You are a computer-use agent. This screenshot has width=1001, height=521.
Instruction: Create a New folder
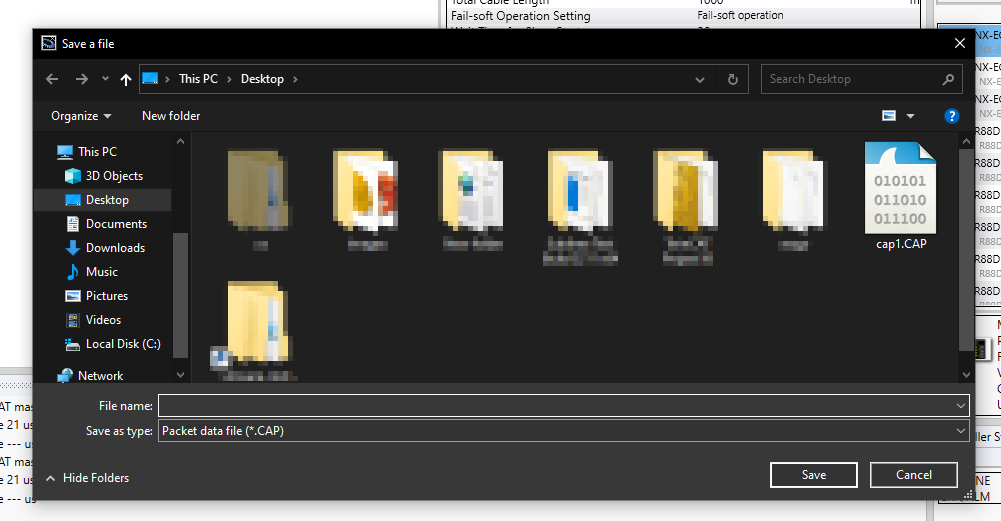[171, 116]
